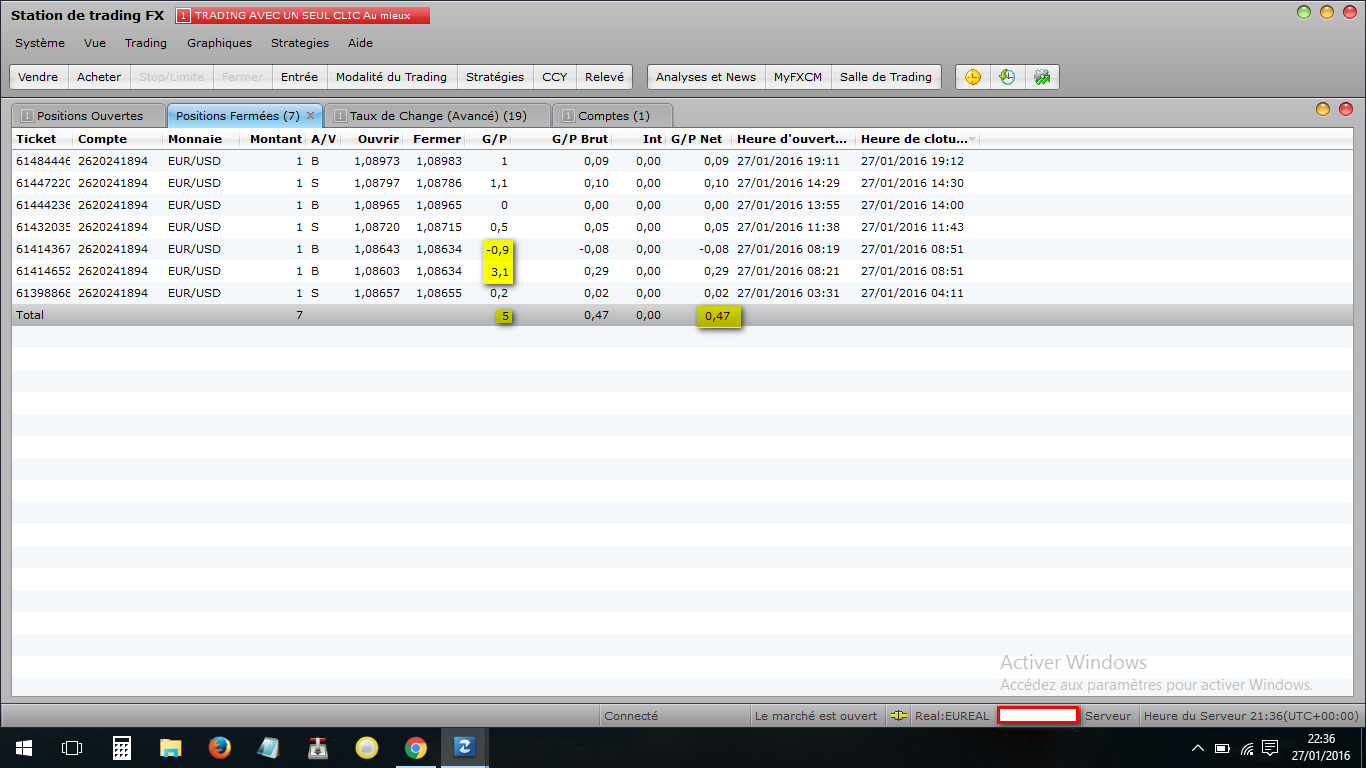
Task: Click the Stratégies toolbar button
Action: [x=495, y=77]
